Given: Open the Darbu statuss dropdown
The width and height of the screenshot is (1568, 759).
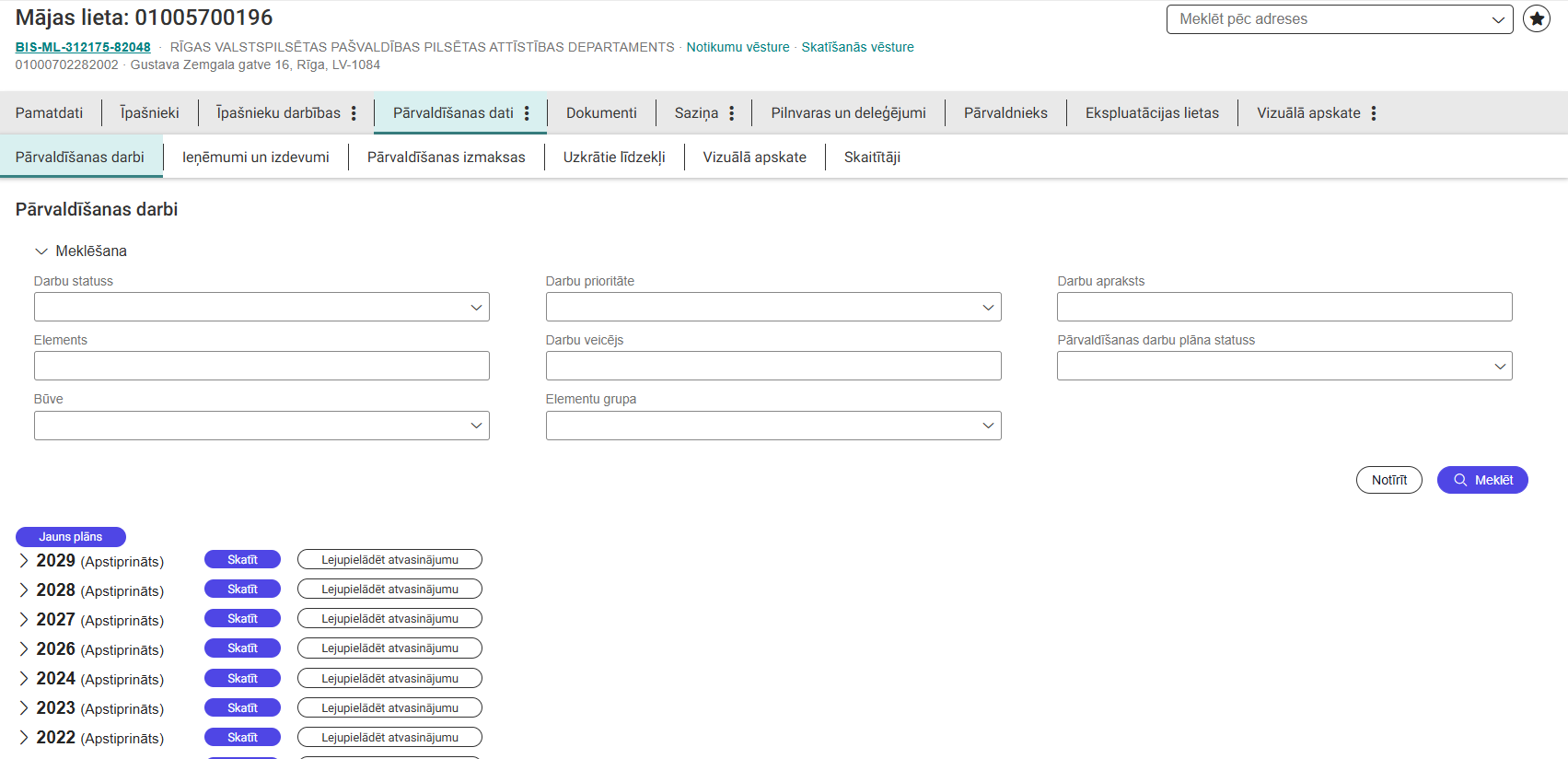Looking at the screenshot, I should [261, 307].
